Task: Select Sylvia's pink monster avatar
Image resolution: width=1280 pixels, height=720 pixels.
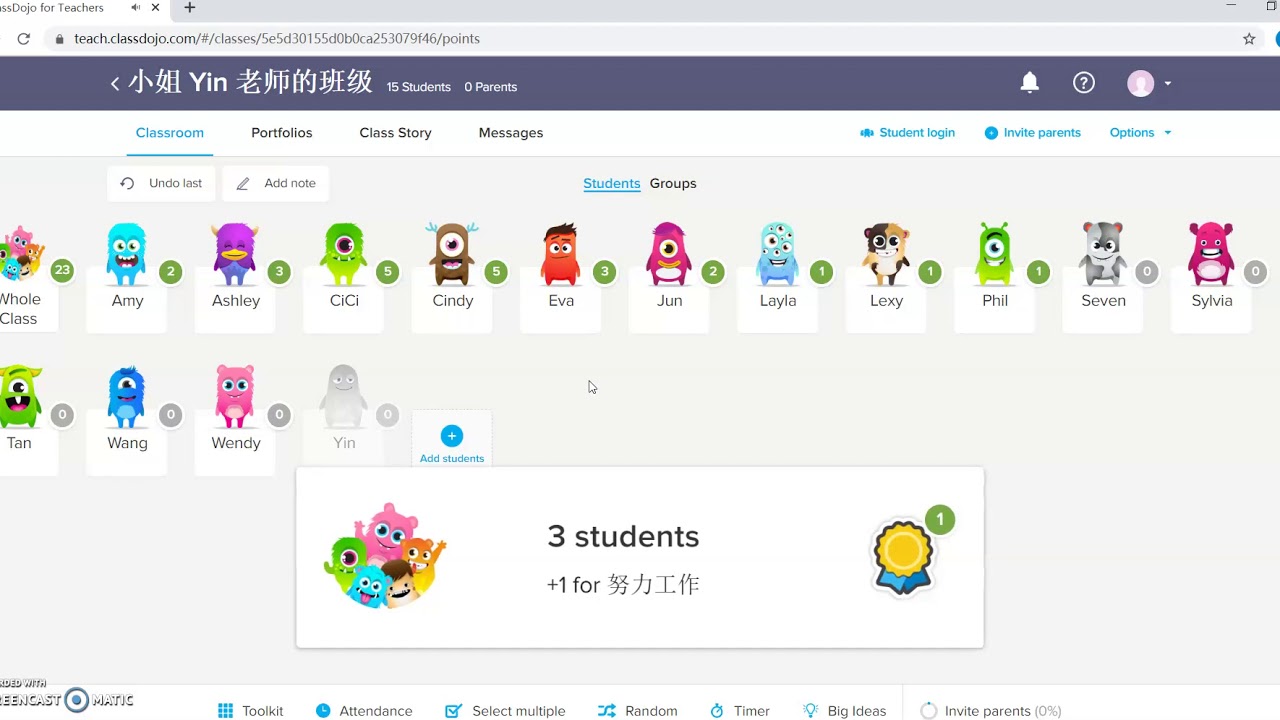Action: pyautogui.click(x=1211, y=254)
